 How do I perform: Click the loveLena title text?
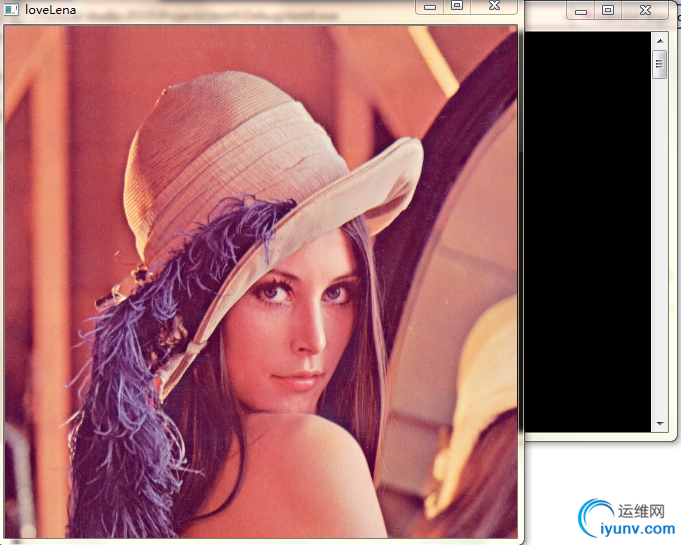pyautogui.click(x=50, y=10)
